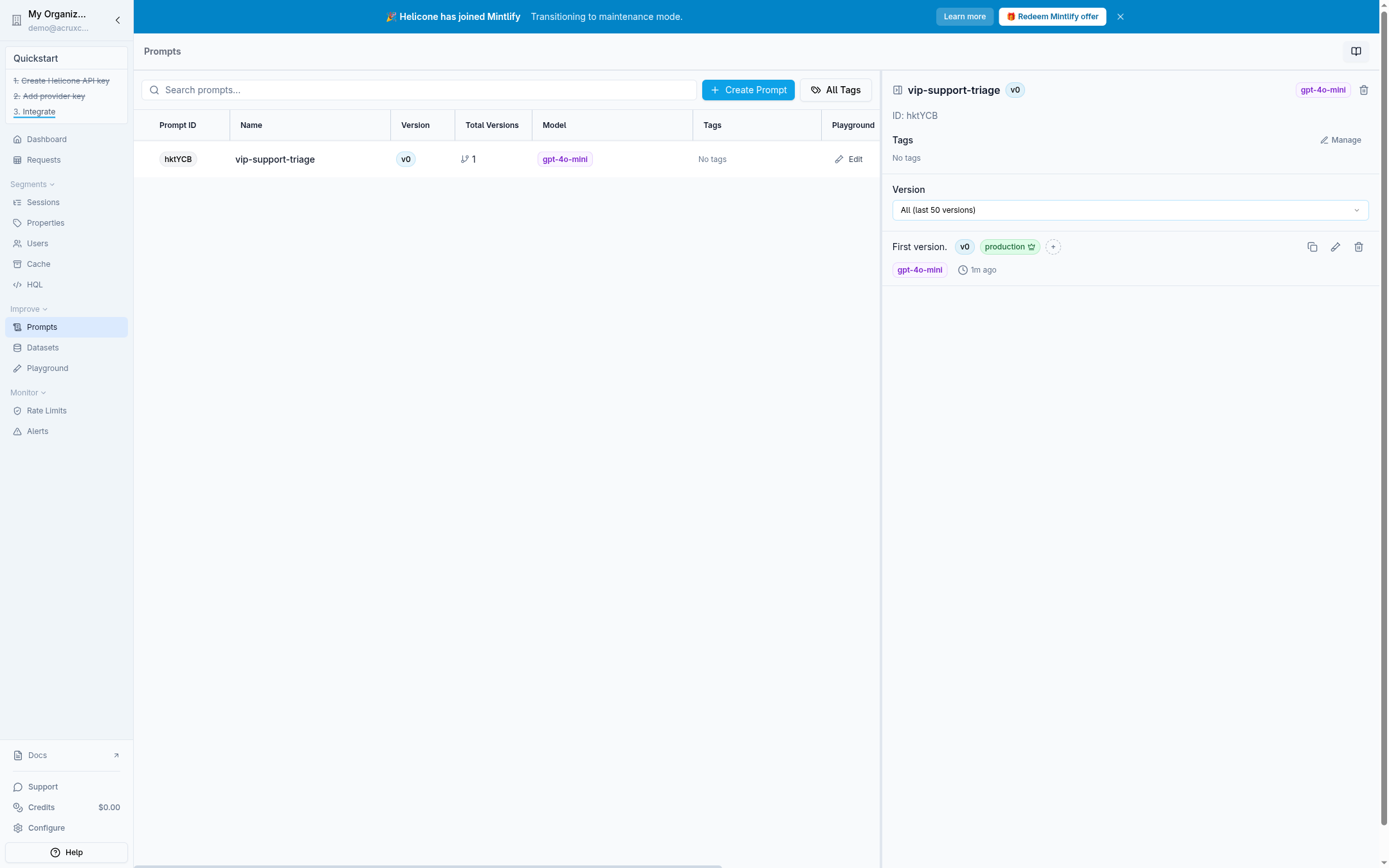
Task: Open Alerts page
Action: (66, 431)
